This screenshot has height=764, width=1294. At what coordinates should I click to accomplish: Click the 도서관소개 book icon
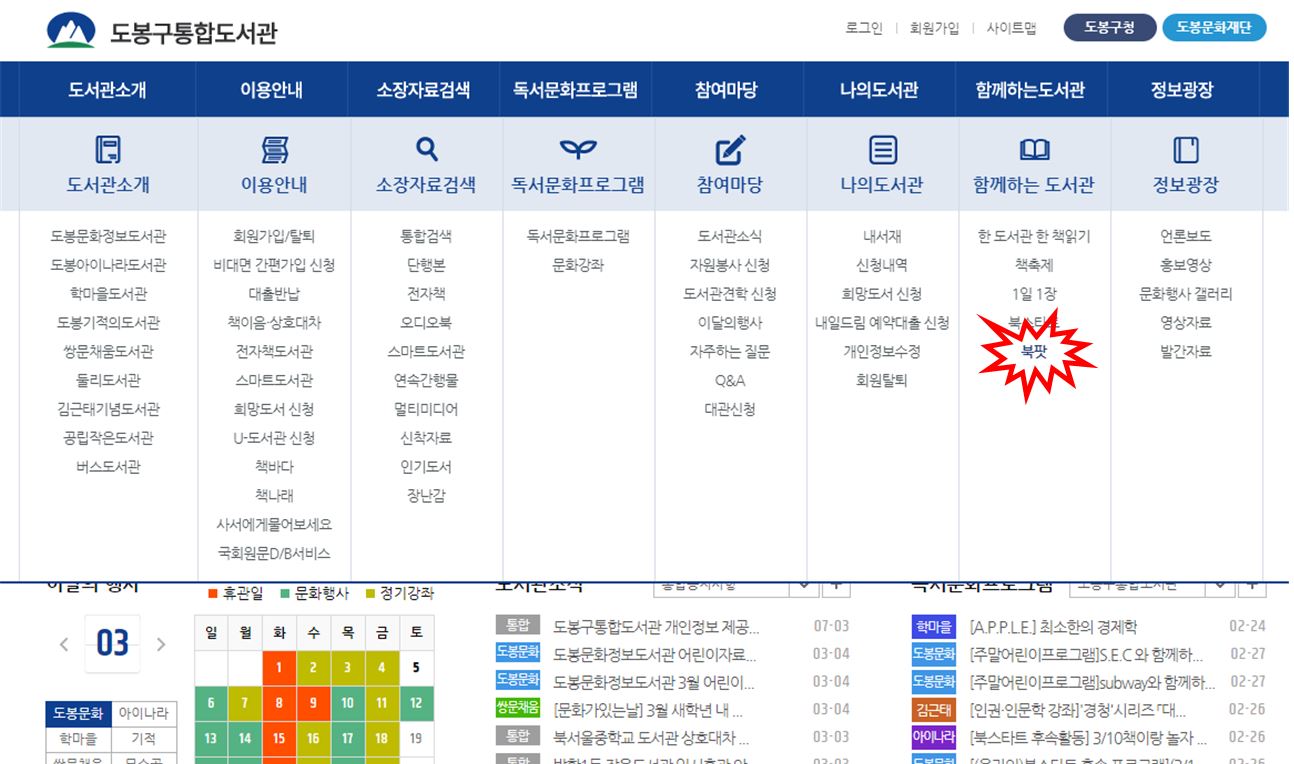point(108,150)
